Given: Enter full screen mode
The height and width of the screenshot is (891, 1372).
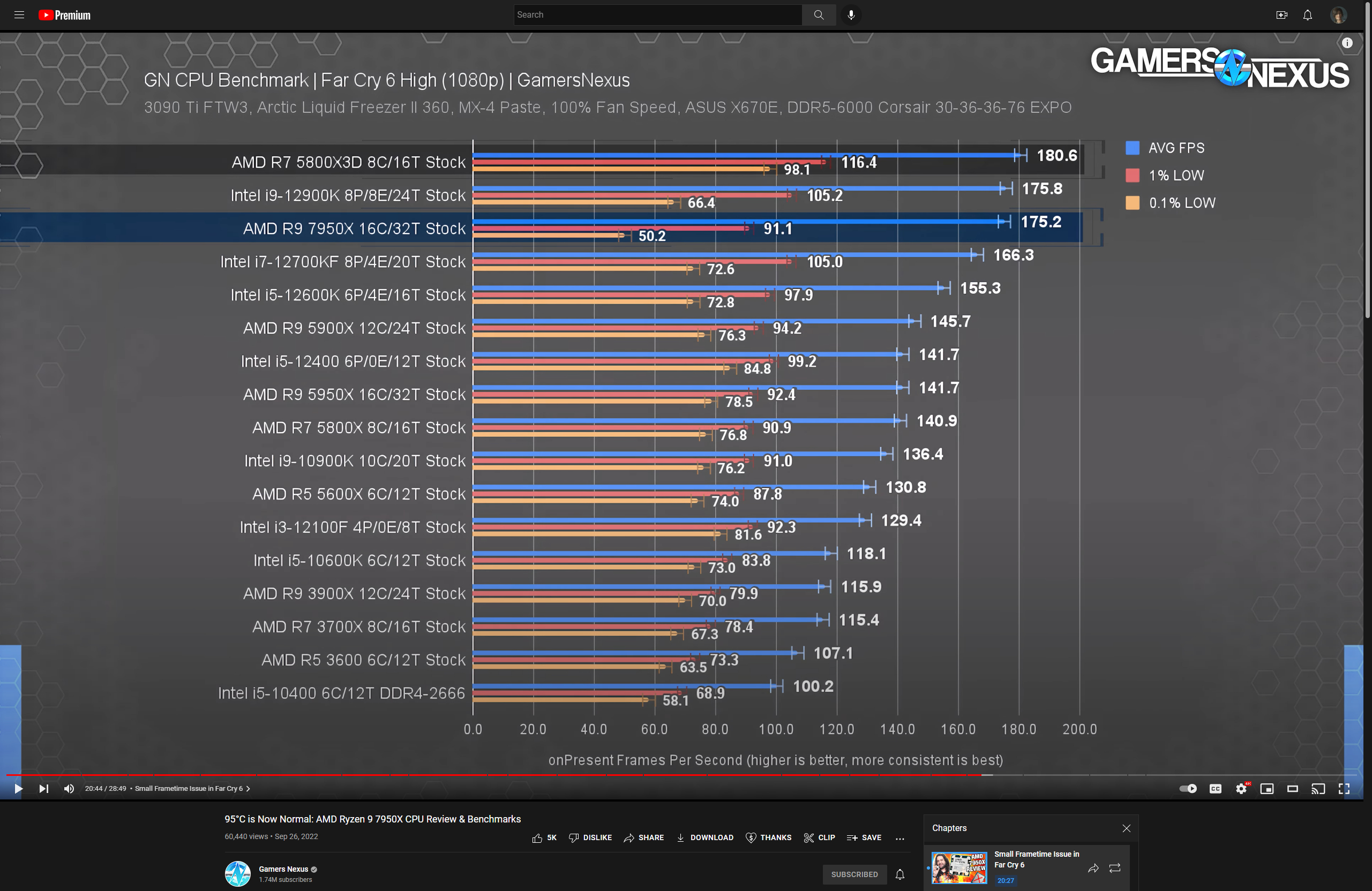Looking at the screenshot, I should tap(1344, 788).
